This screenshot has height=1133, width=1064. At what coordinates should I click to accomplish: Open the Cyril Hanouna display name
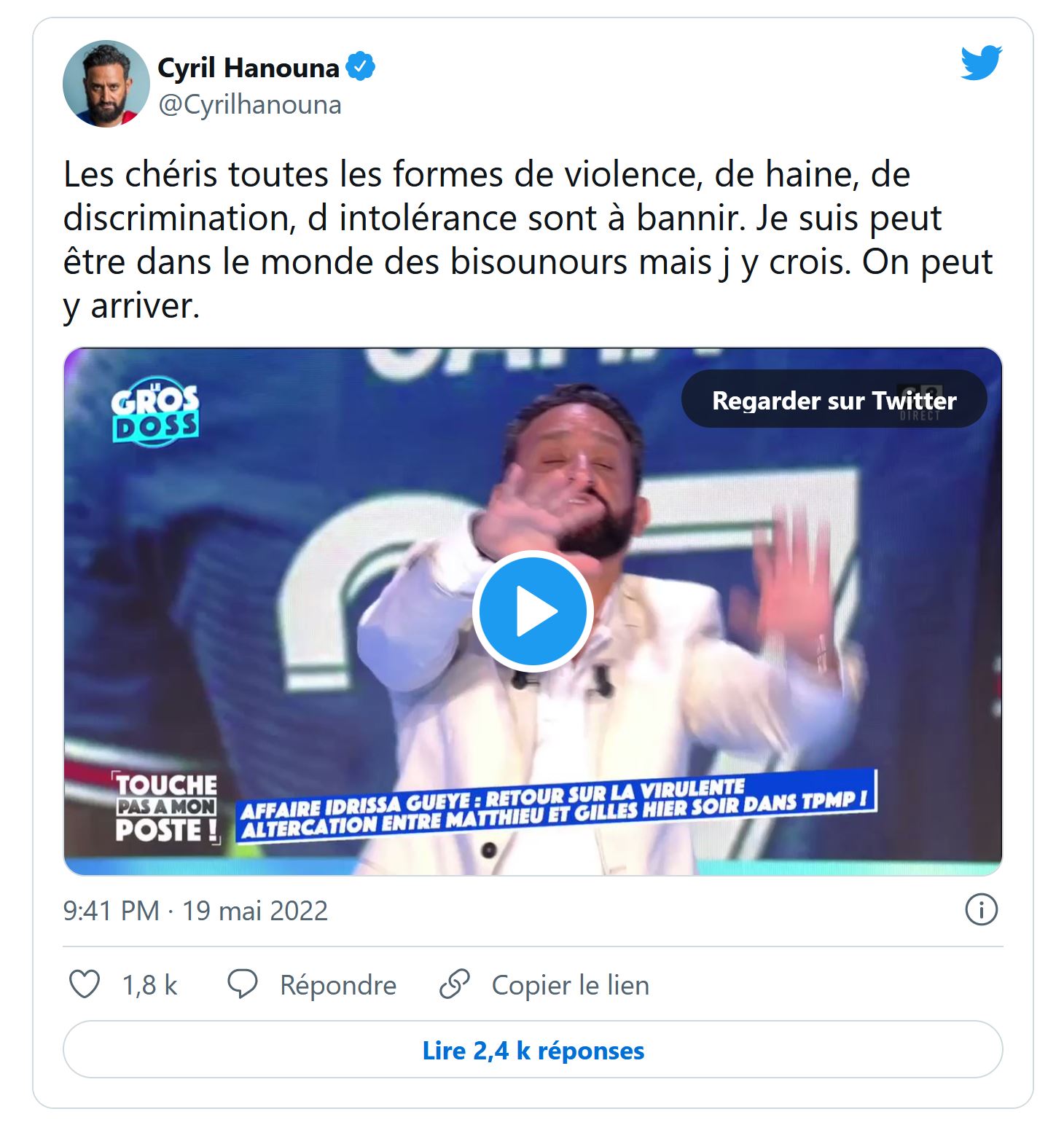pos(249,68)
